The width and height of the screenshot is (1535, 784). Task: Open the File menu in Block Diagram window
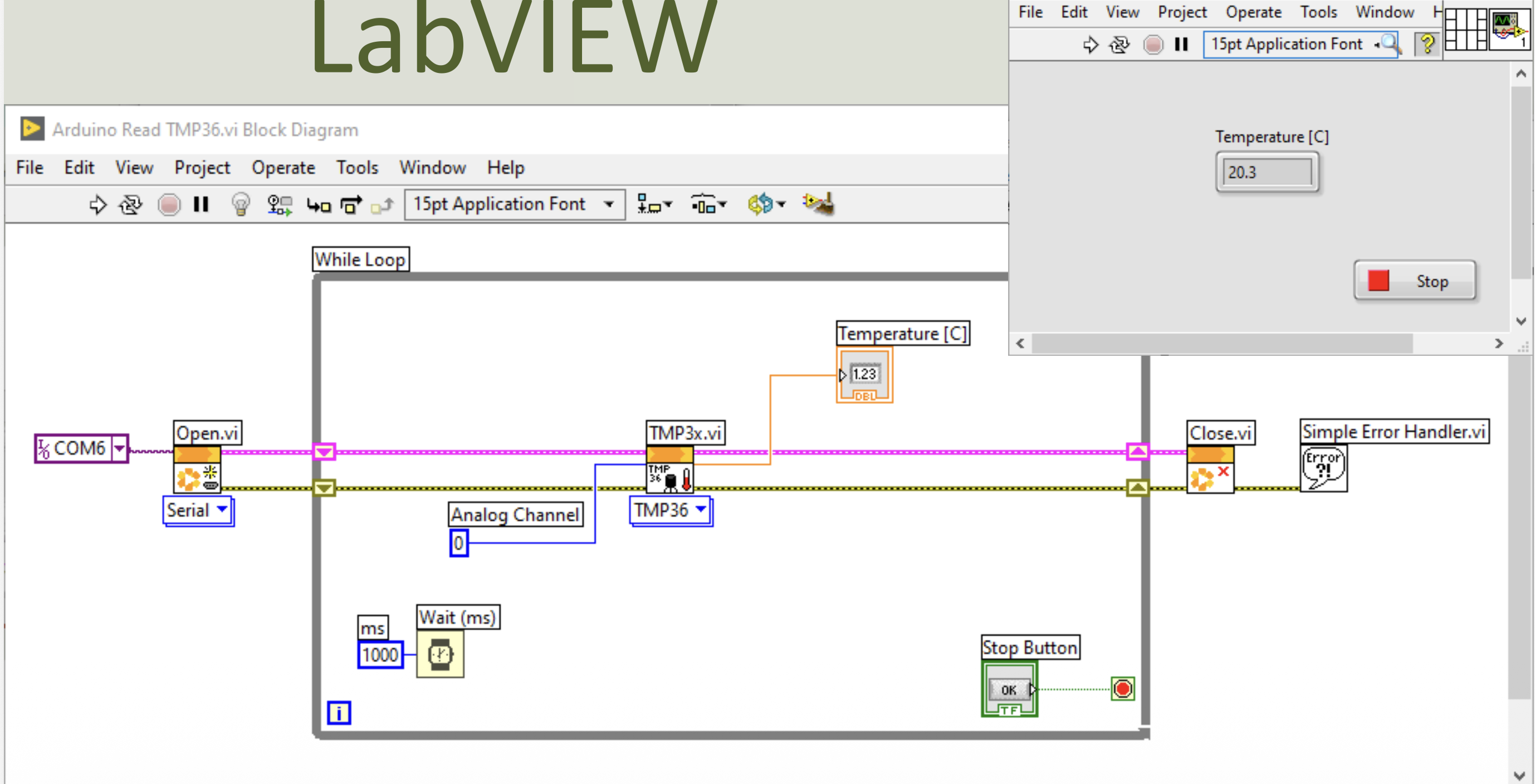30,168
